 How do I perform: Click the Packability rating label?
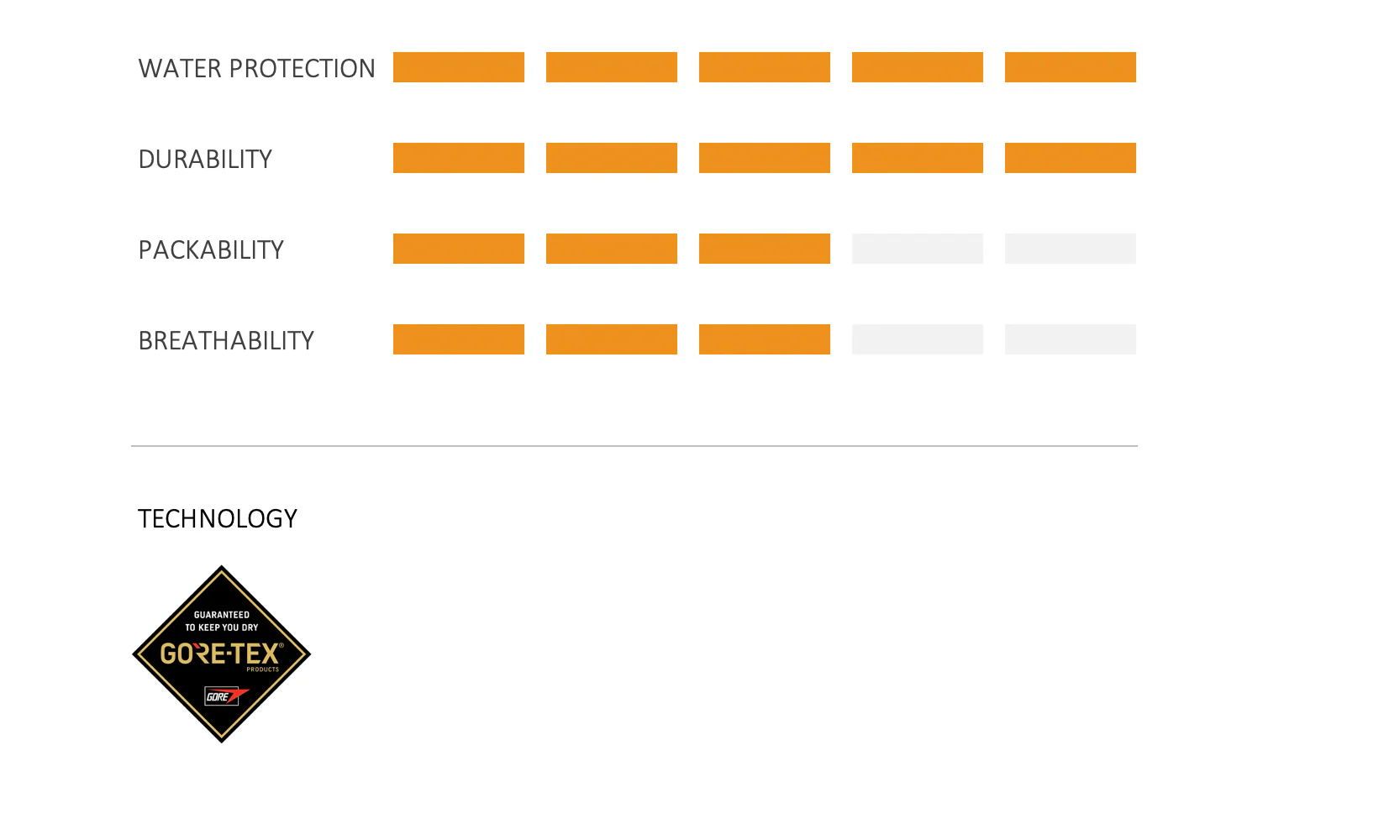[211, 249]
